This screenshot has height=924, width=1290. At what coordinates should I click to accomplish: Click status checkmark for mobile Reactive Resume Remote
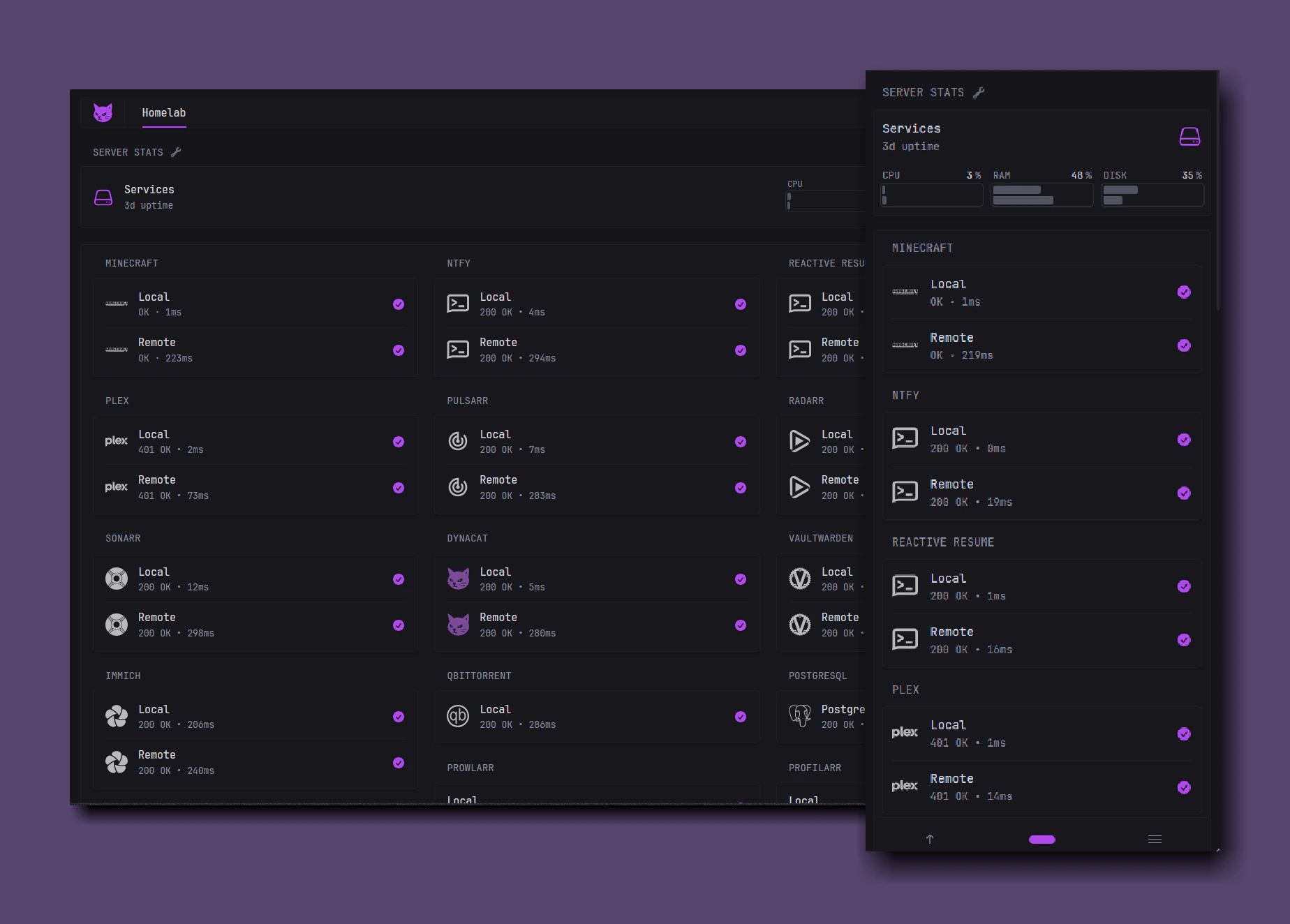(1184, 640)
